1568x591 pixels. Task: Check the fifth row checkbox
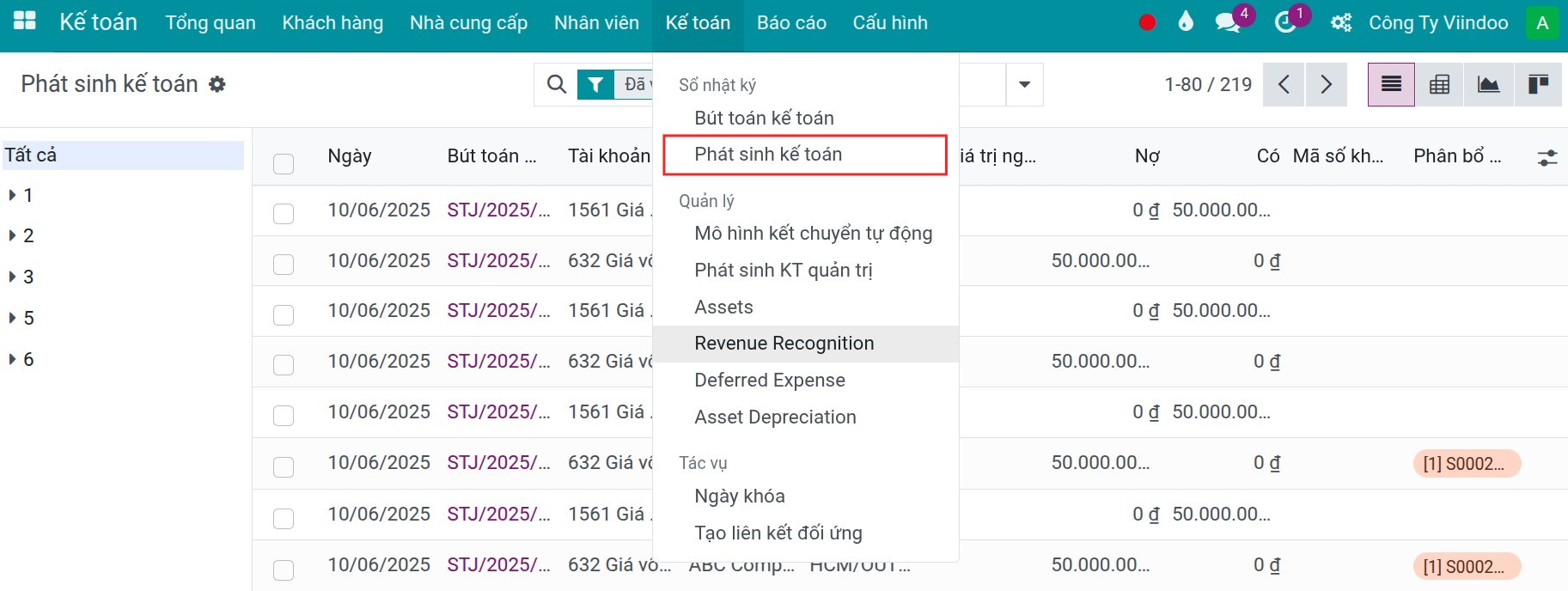(284, 415)
